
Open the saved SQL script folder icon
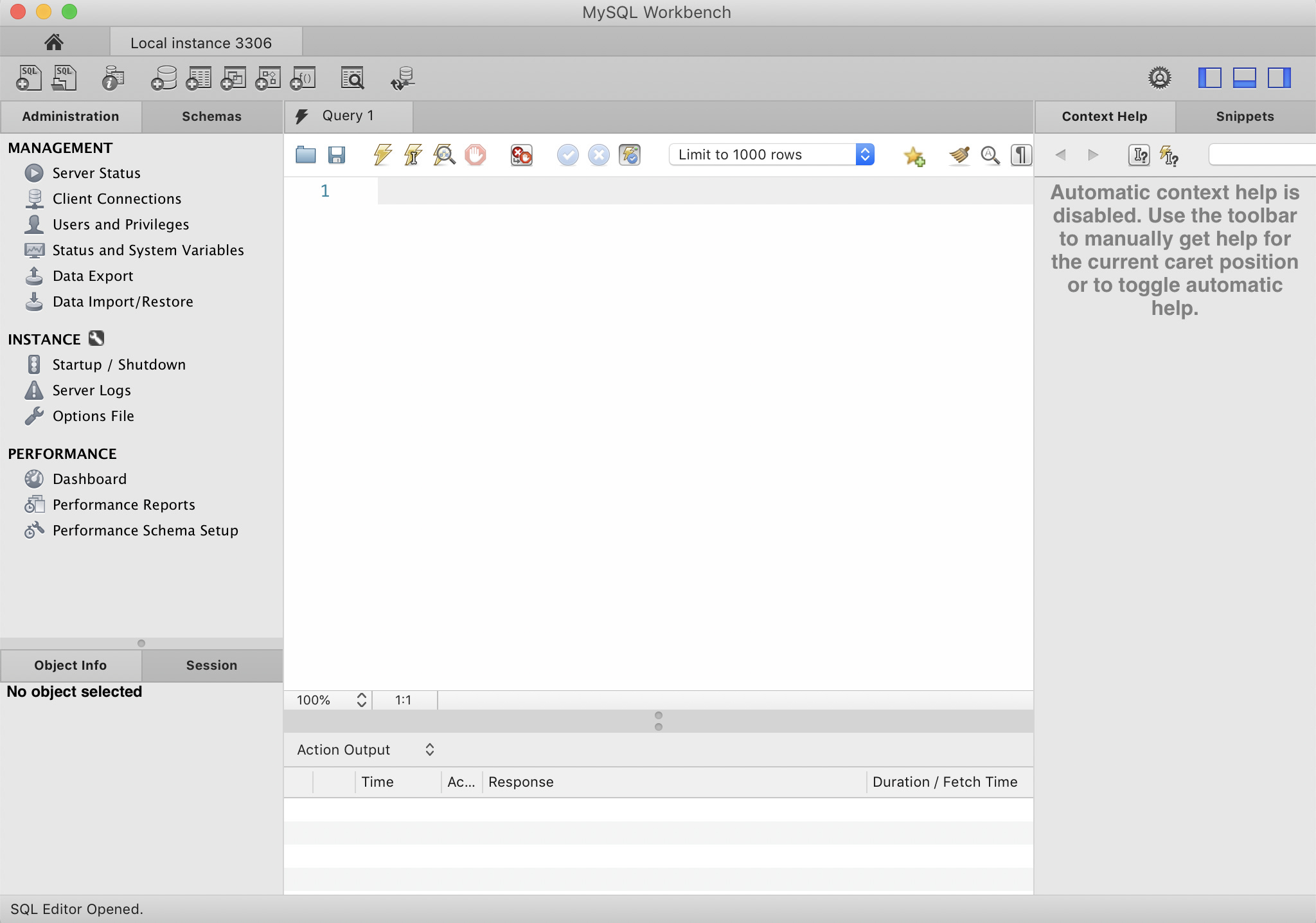[x=305, y=155]
